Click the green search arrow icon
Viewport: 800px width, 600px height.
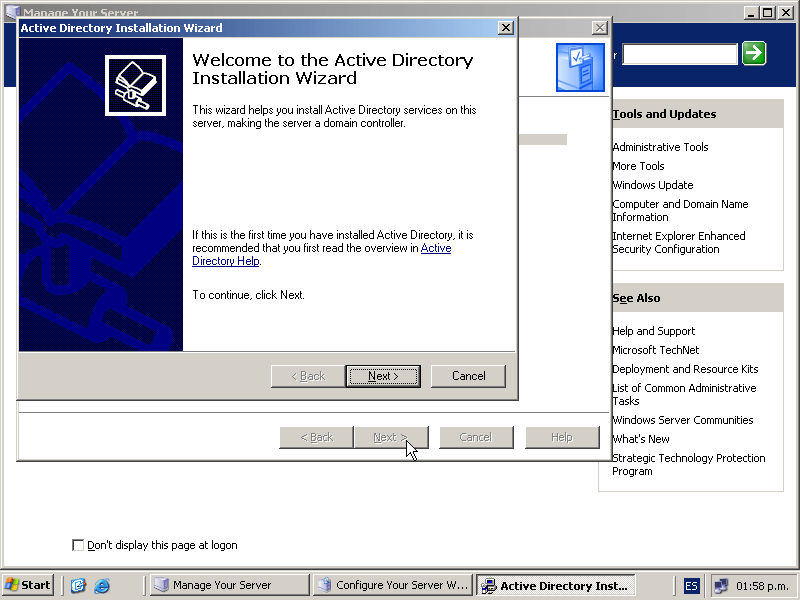pos(754,53)
